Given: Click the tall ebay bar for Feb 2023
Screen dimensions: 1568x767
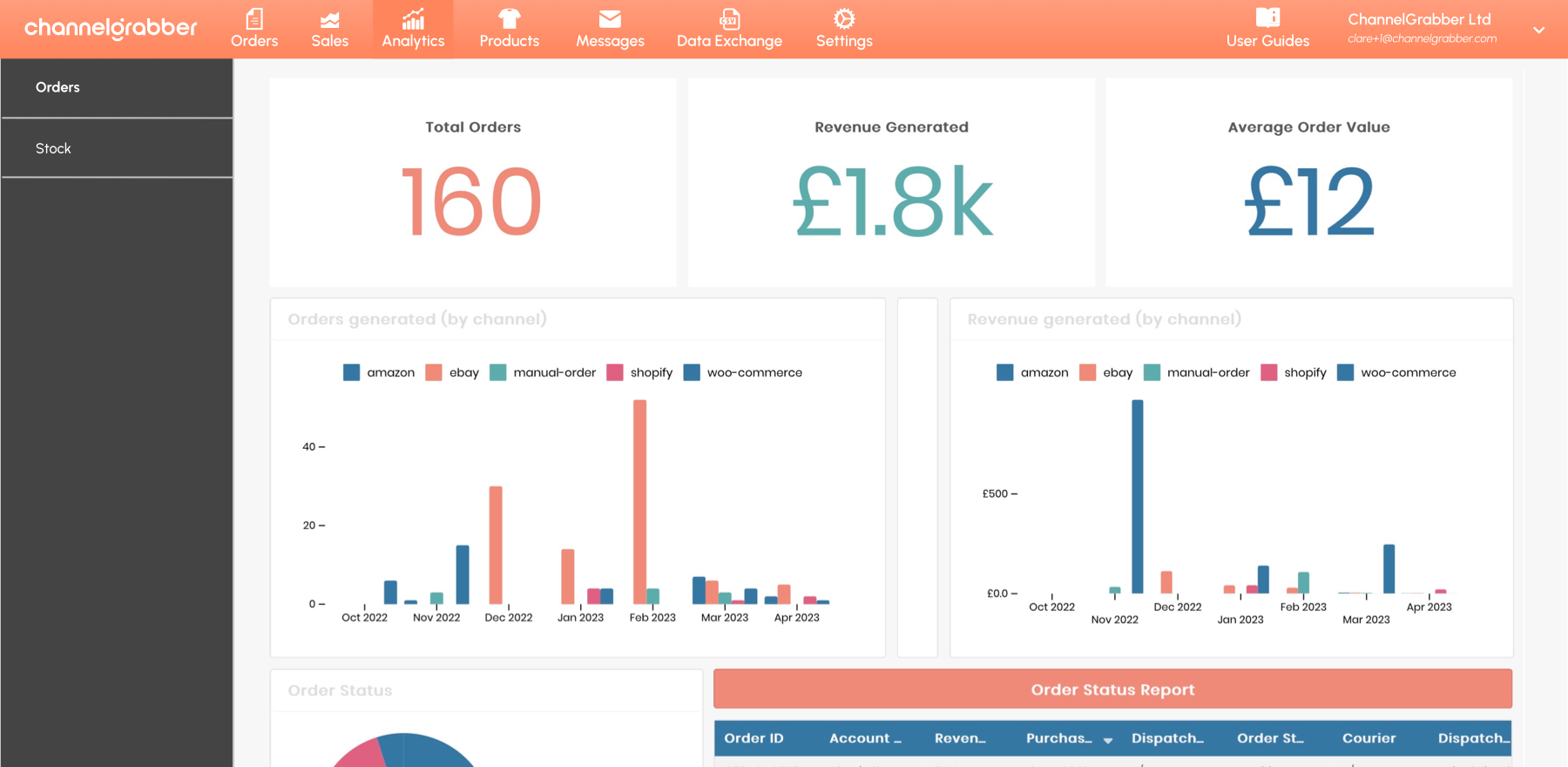Looking at the screenshot, I should click(x=639, y=501).
